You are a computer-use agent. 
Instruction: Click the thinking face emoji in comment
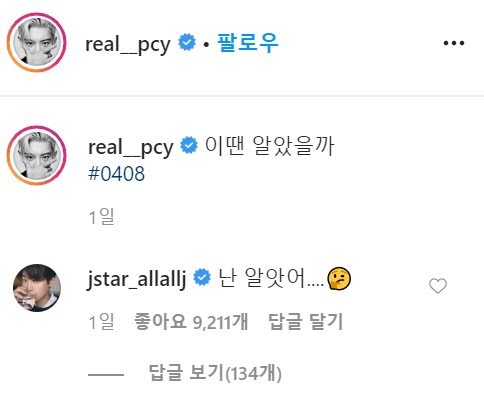(x=339, y=278)
